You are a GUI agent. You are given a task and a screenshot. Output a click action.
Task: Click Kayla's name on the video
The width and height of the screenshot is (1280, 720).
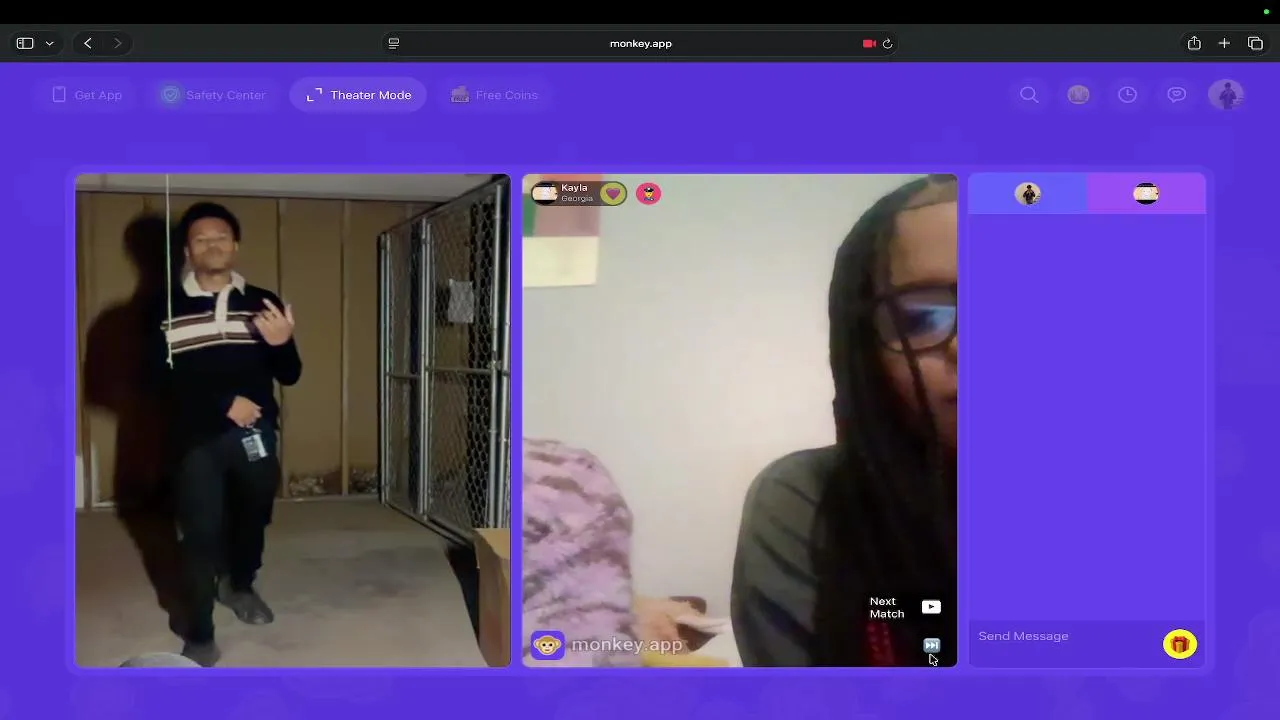click(574, 187)
